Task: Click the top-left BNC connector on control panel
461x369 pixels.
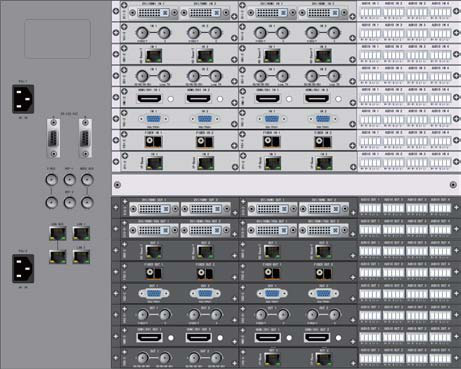Action: [51, 180]
